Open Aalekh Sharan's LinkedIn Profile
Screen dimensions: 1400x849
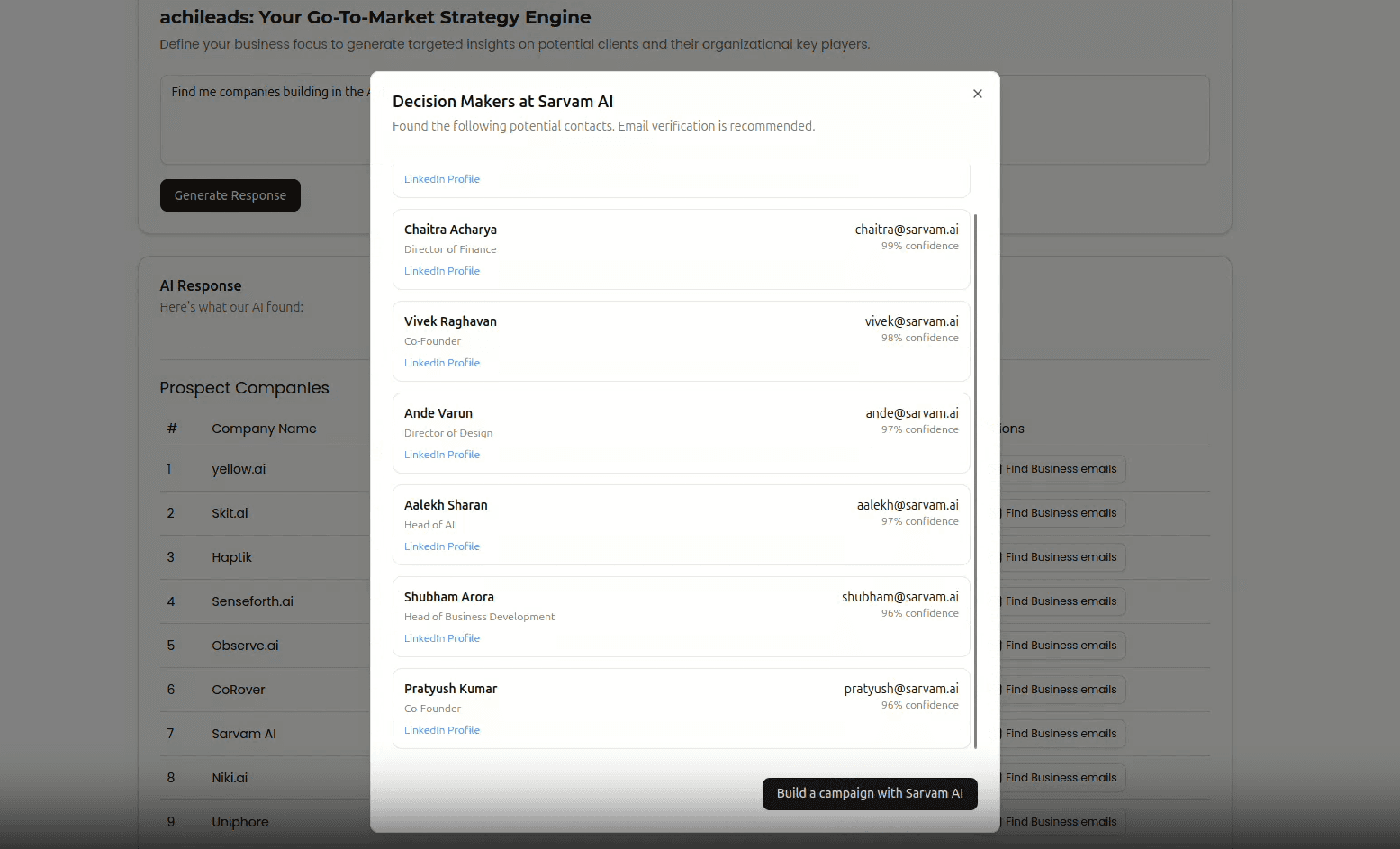click(x=442, y=546)
